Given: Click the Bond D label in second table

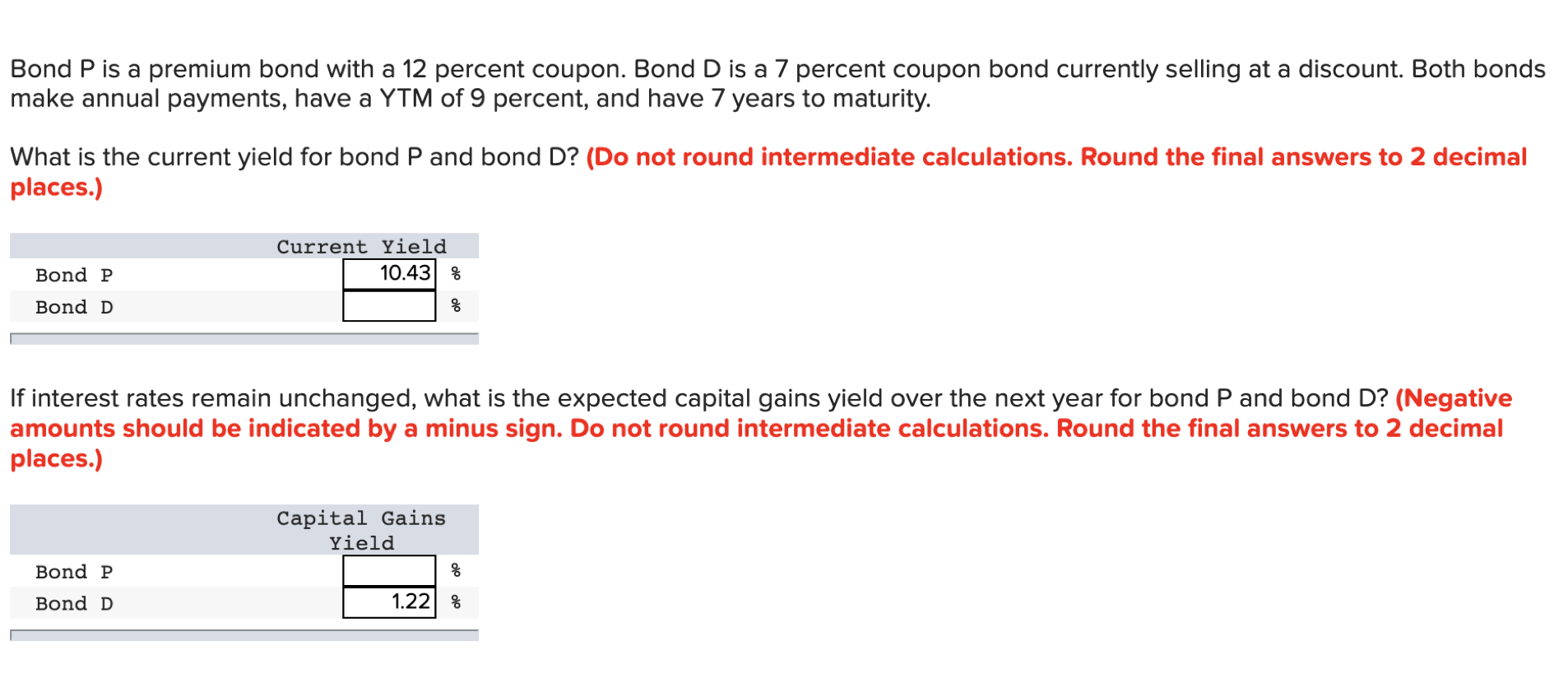Looking at the screenshot, I should click(73, 603).
